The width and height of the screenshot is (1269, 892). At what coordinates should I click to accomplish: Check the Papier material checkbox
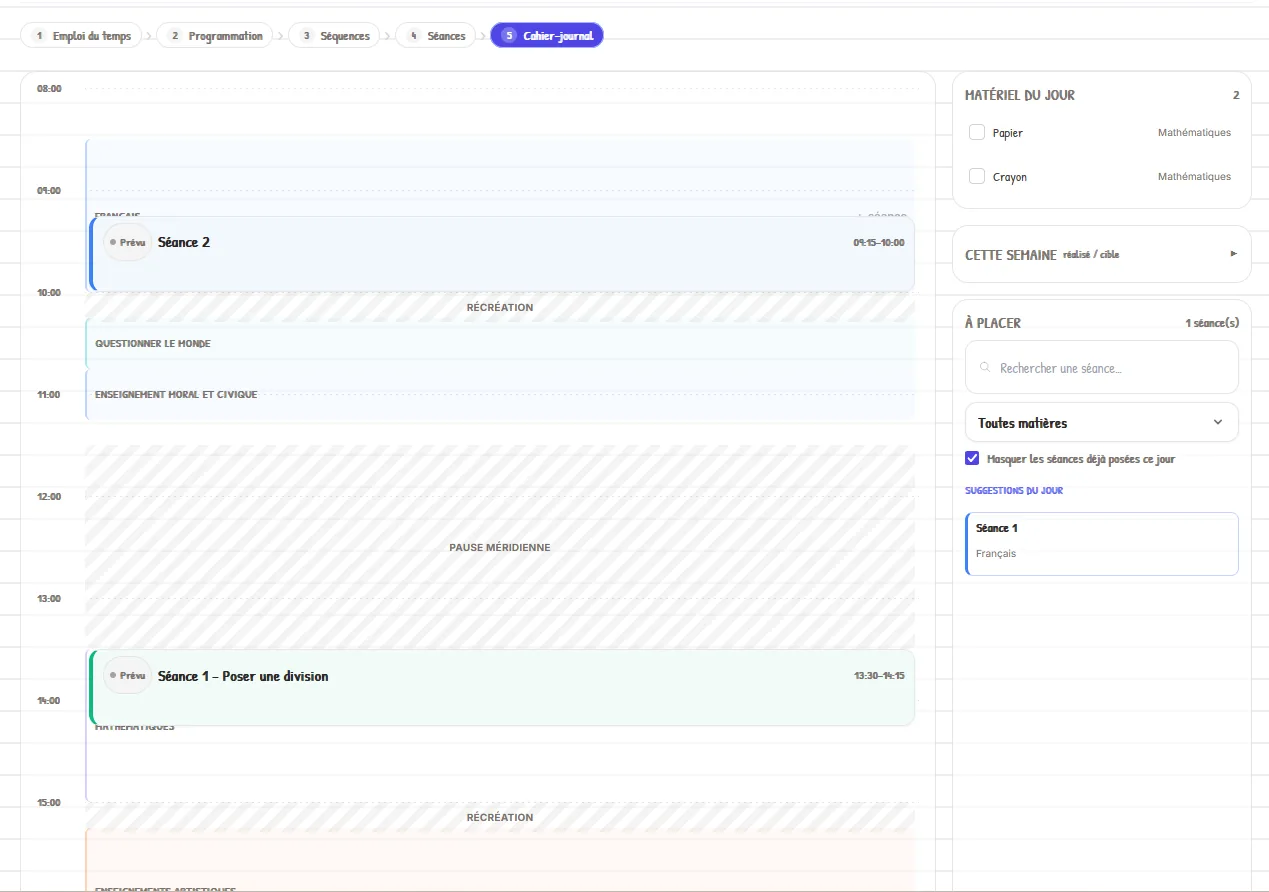pyautogui.click(x=977, y=132)
